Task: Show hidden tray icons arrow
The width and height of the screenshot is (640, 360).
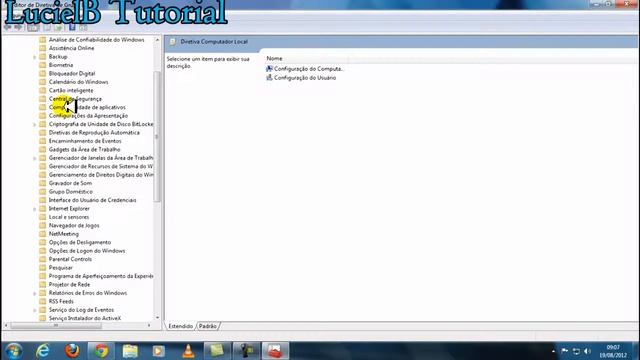Action: click(x=553, y=351)
